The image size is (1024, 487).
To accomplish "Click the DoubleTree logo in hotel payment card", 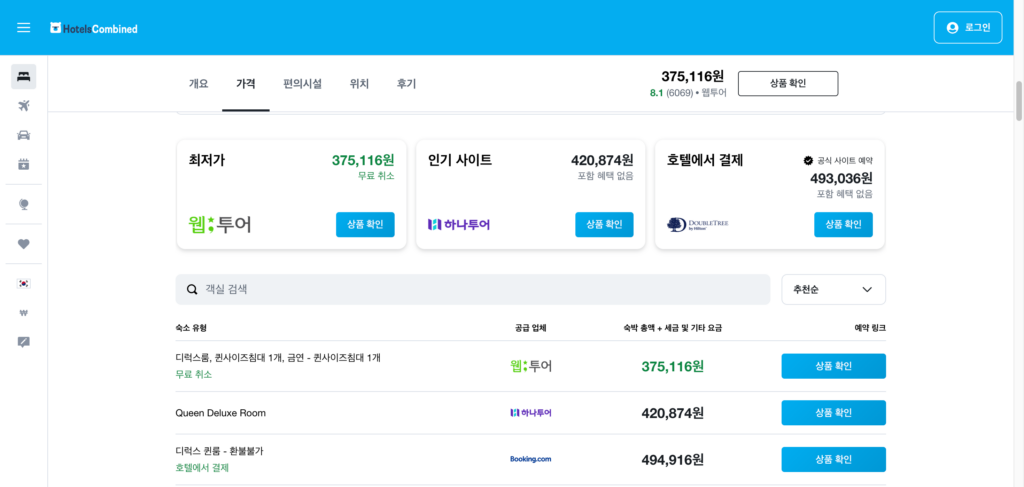I will [x=697, y=225].
